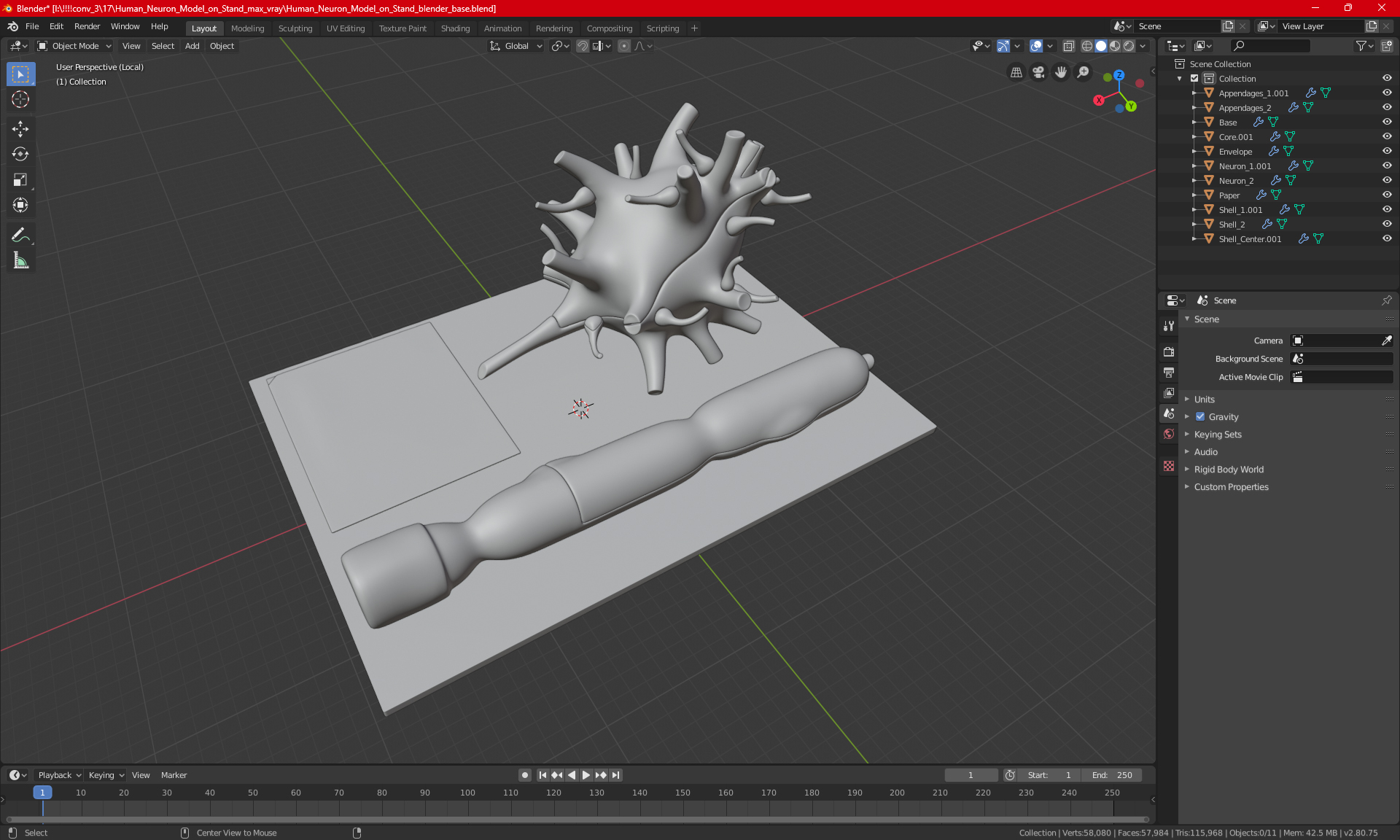1400x840 pixels.
Task: Click the View Layer icon in header
Action: 1261,26
